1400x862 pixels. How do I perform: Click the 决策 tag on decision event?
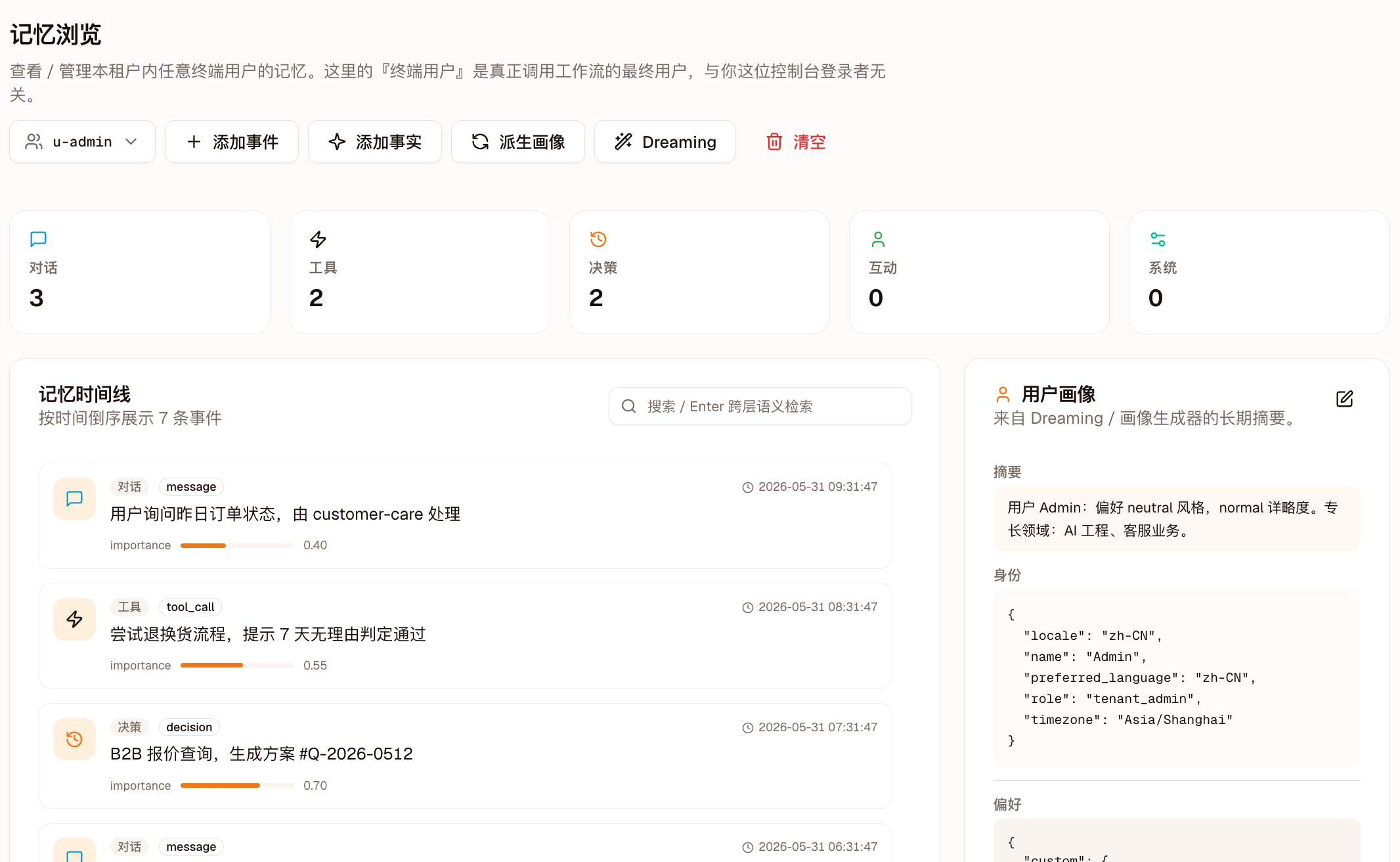point(129,727)
